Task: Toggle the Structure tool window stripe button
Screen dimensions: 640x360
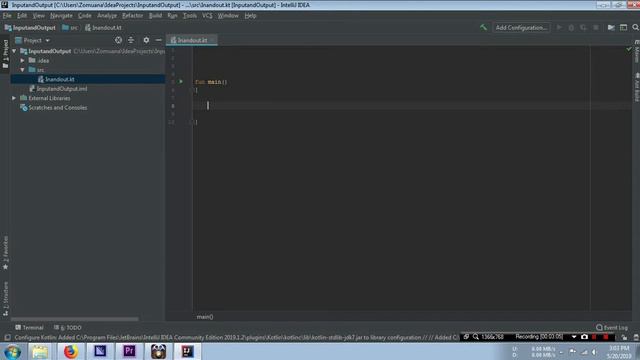Action: [5, 299]
